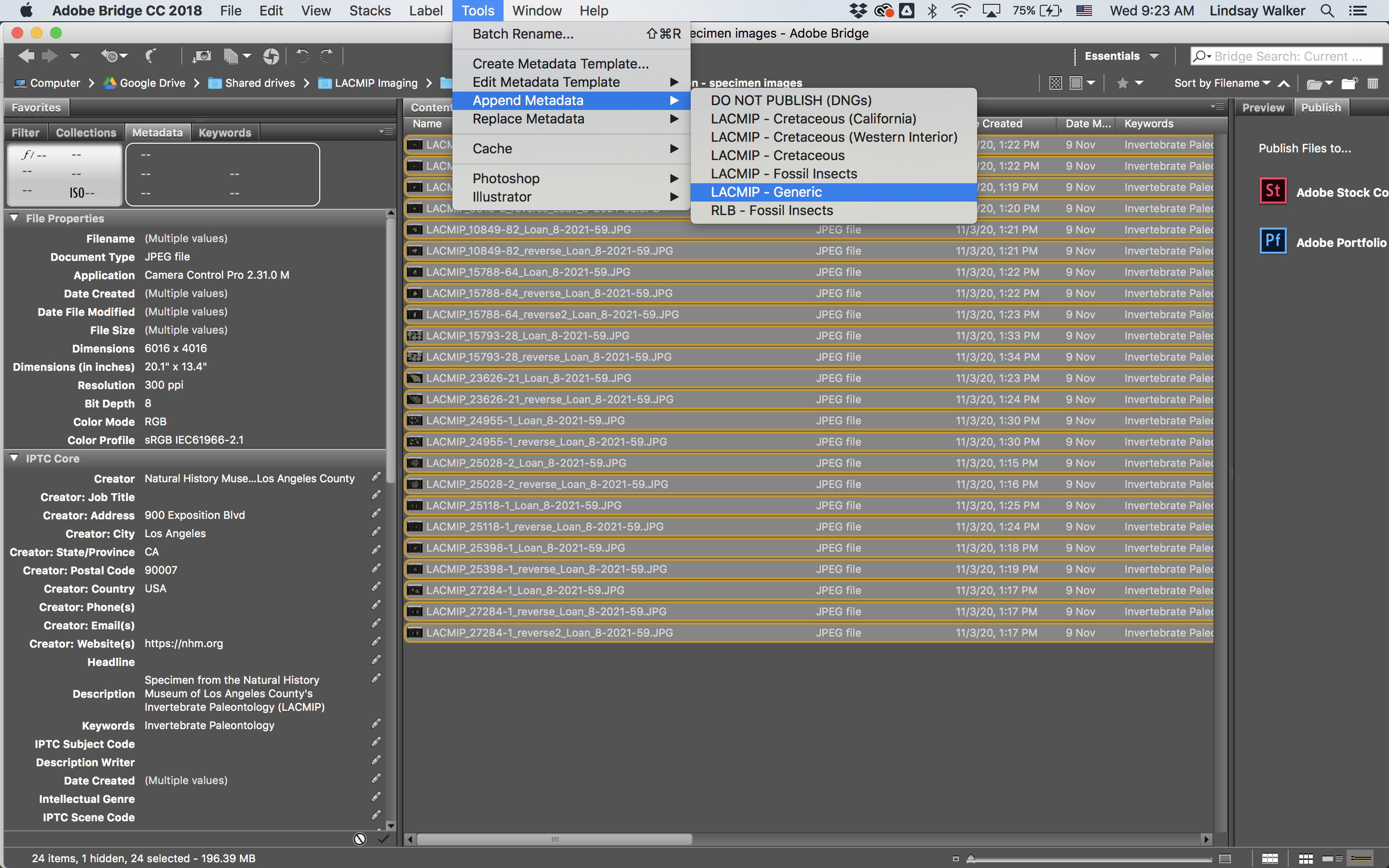Click the filter by rating star icon
This screenshot has height=868, width=1389.
[1122, 83]
